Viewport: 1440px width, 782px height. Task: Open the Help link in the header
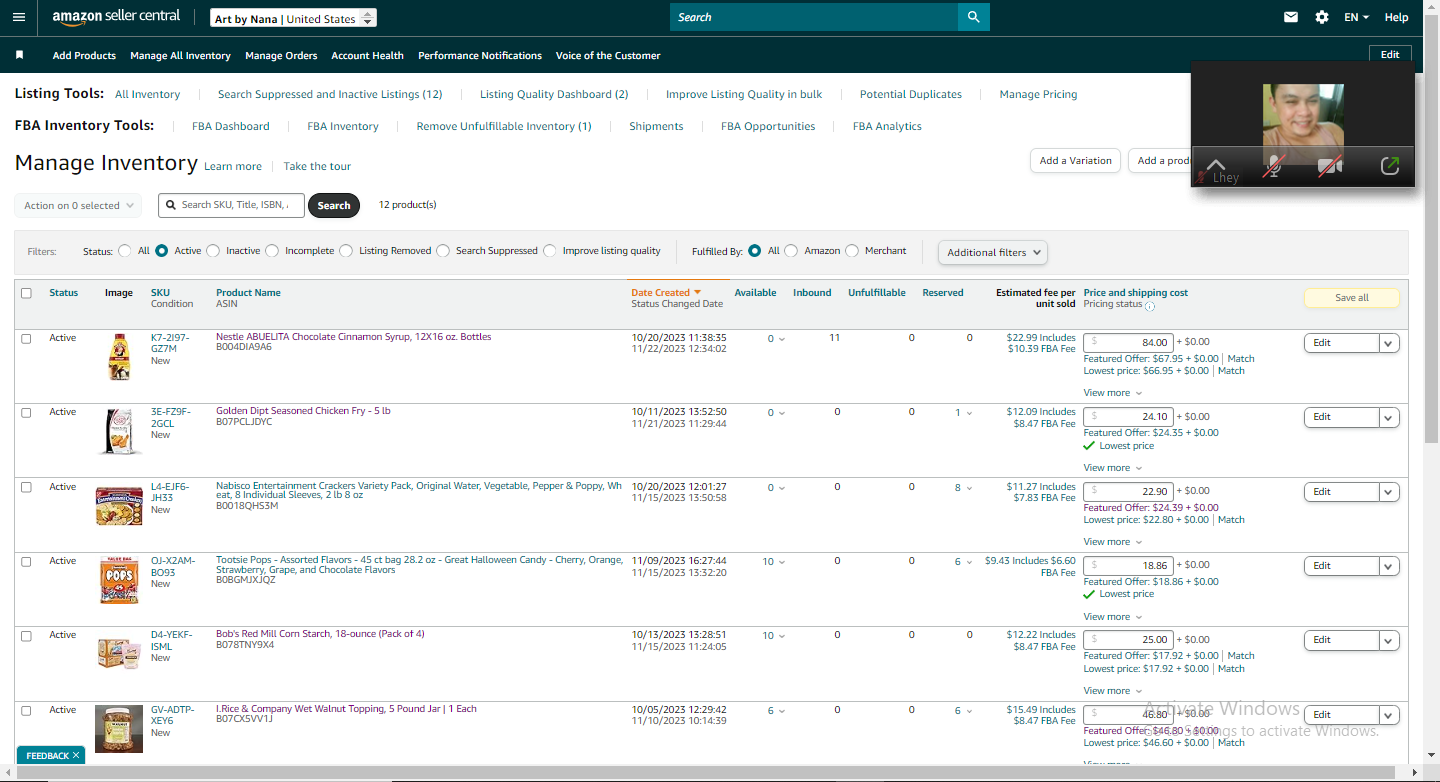1397,17
